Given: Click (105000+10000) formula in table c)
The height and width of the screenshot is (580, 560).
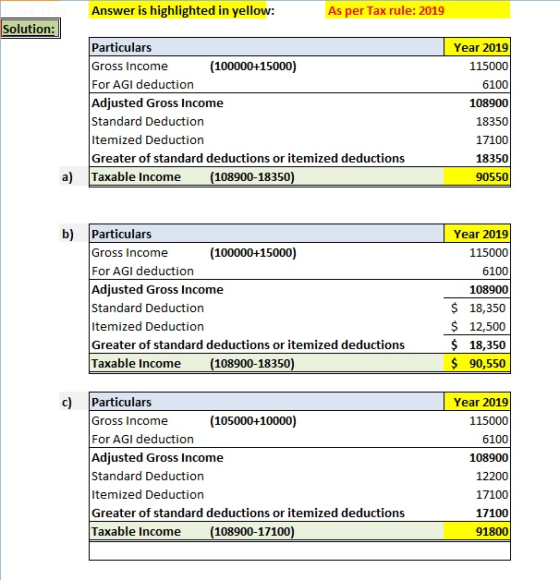Looking at the screenshot, I should click(253, 421).
